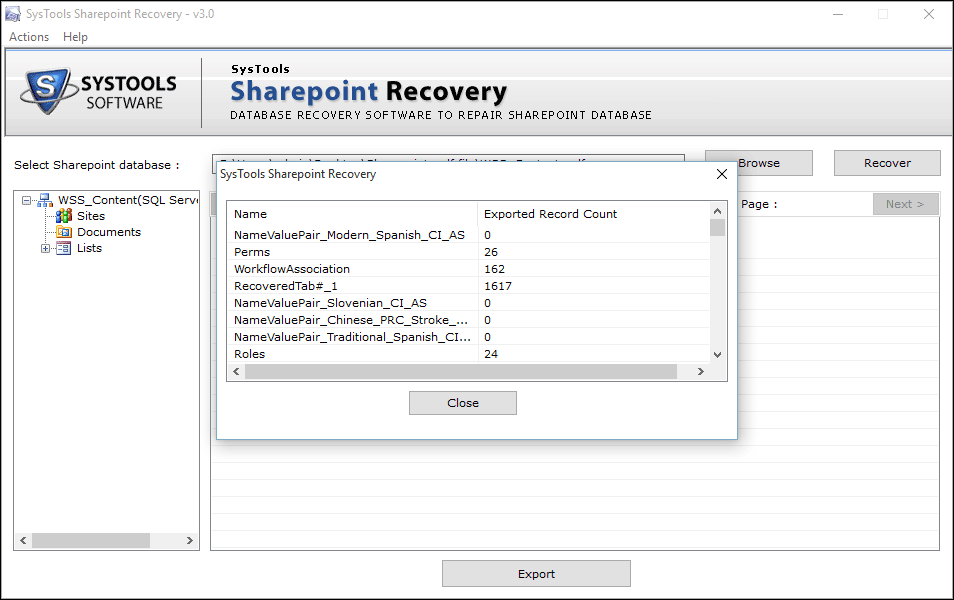This screenshot has height=600, width=954.
Task: Select the NameValuePair_Modern_Spanish_CI_AS row
Action: pos(468,235)
